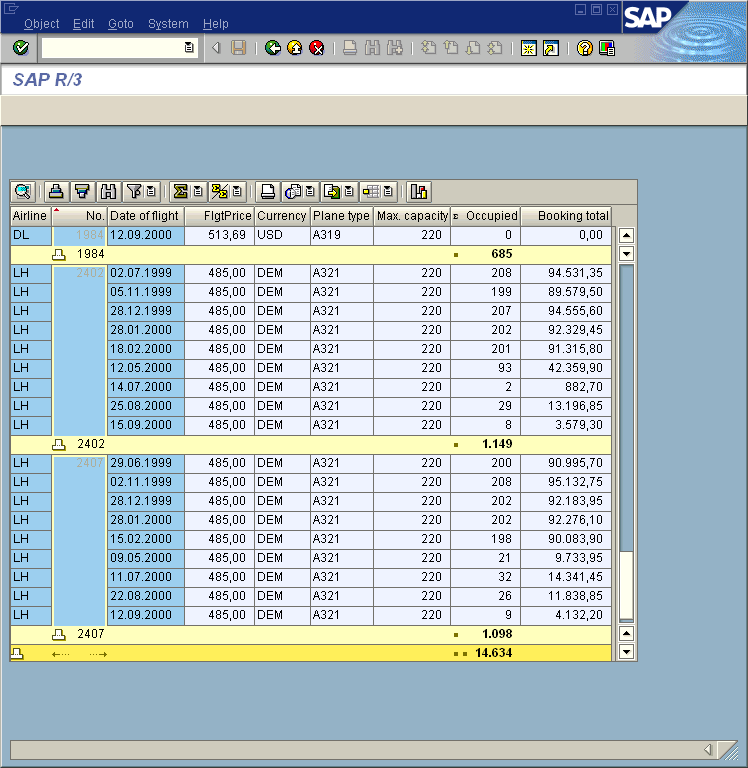This screenshot has width=748, height=768.
Task: Click the green Back arrow icon
Action: coord(272,48)
